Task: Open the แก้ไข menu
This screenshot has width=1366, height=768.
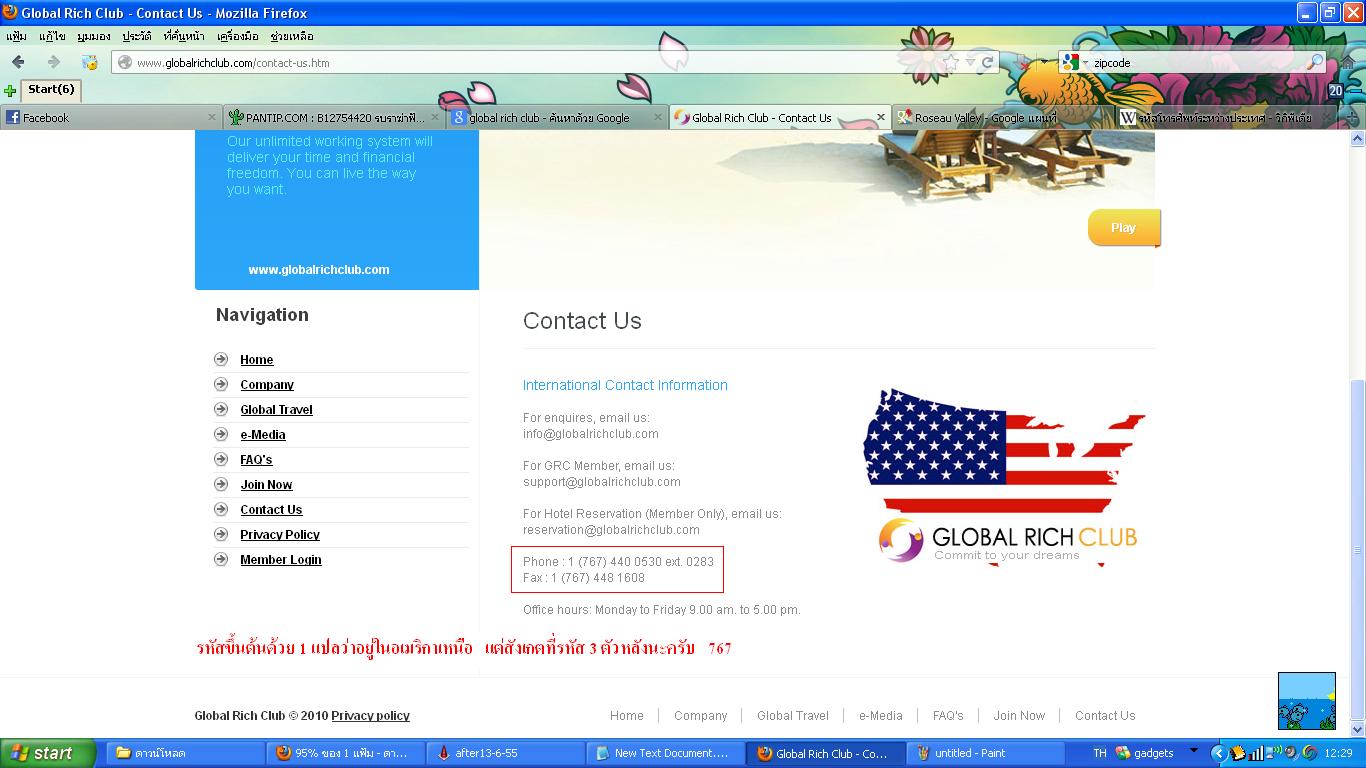Action: pos(52,36)
